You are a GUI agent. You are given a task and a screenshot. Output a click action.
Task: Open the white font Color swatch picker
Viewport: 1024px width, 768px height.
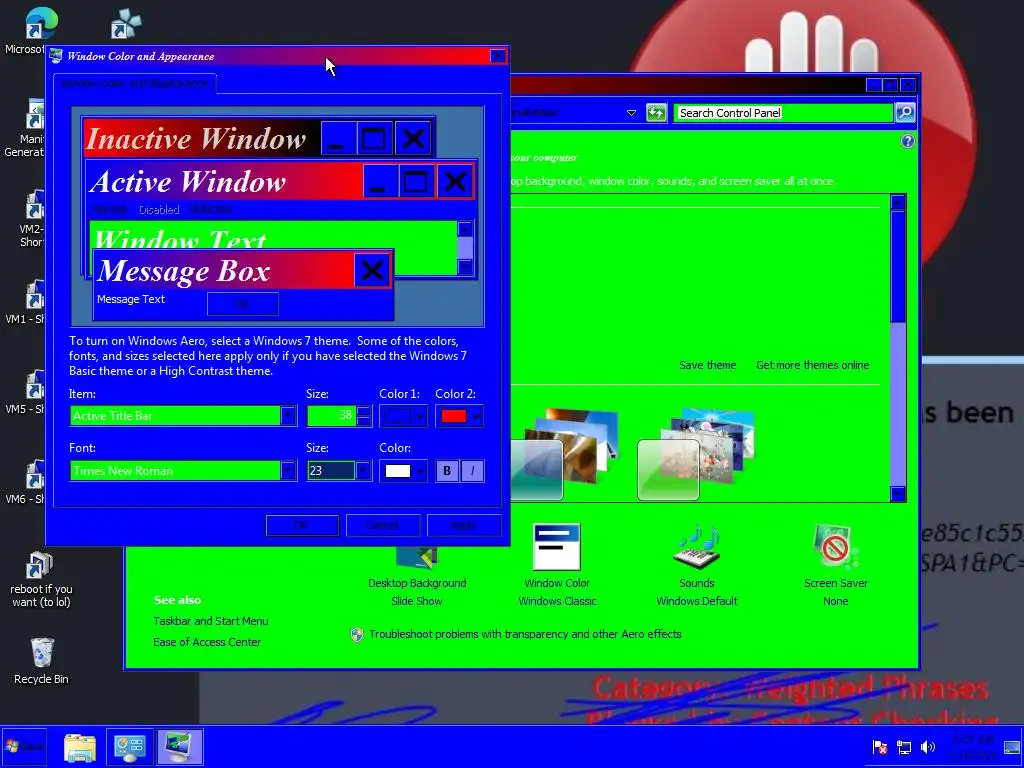403,471
